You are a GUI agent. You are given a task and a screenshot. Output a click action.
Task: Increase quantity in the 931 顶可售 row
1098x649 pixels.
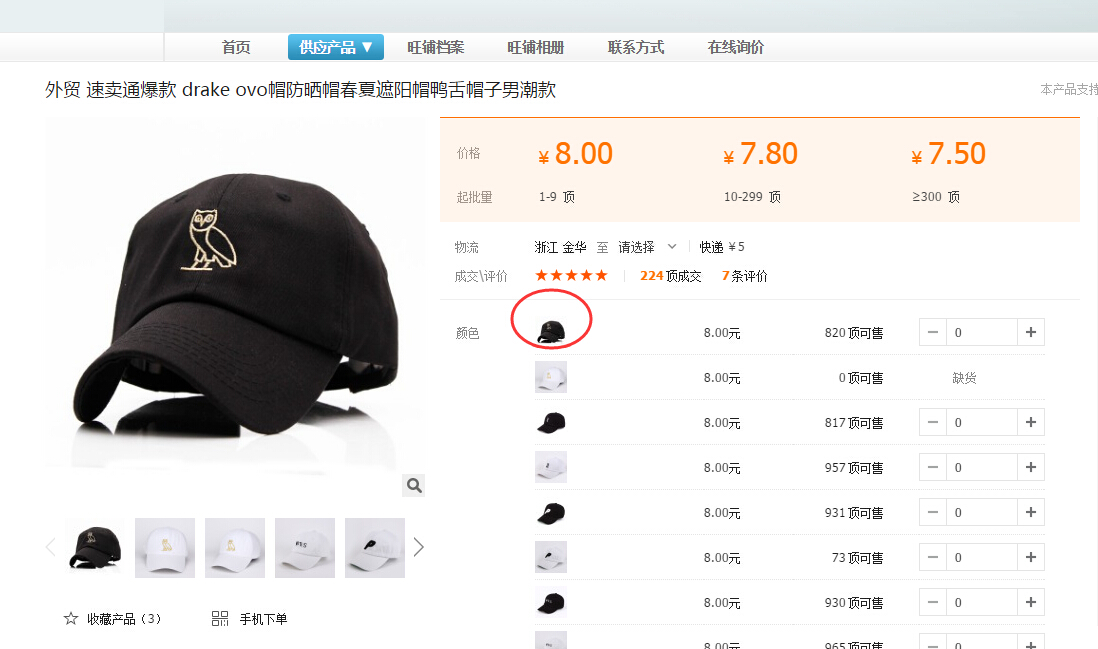click(x=1031, y=512)
